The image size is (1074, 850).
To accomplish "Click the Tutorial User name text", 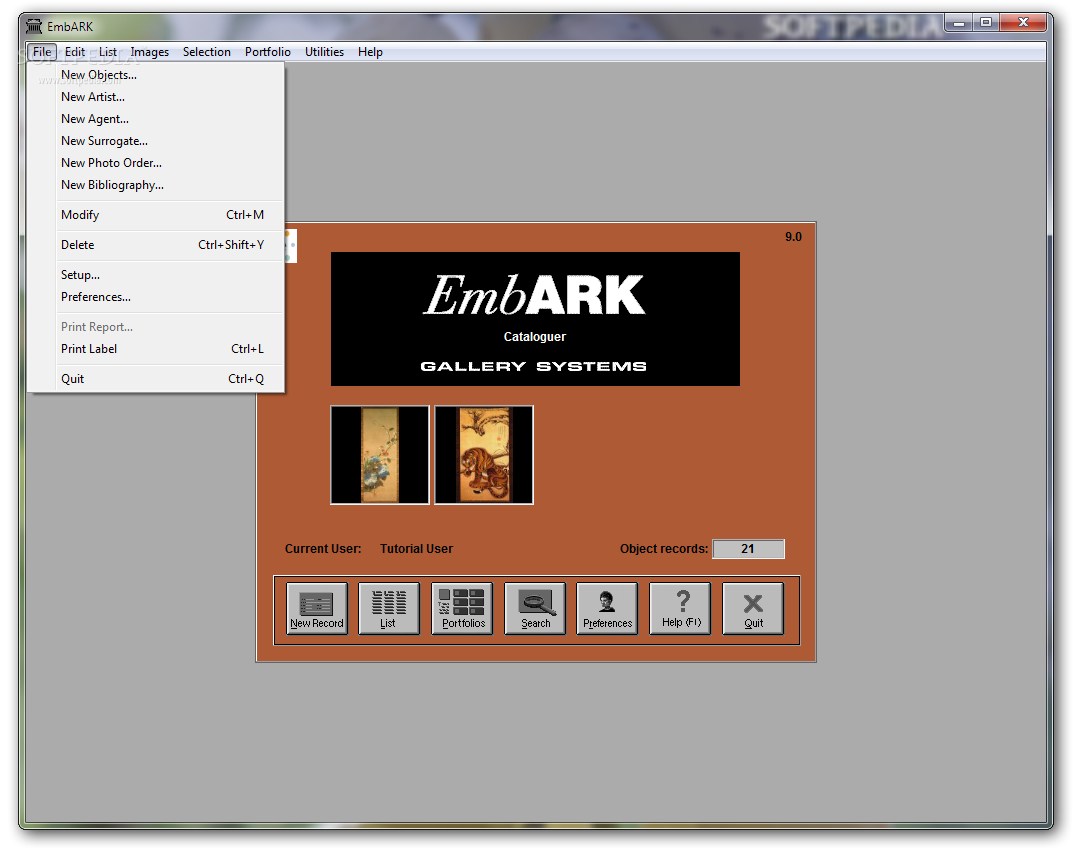I will [x=416, y=549].
